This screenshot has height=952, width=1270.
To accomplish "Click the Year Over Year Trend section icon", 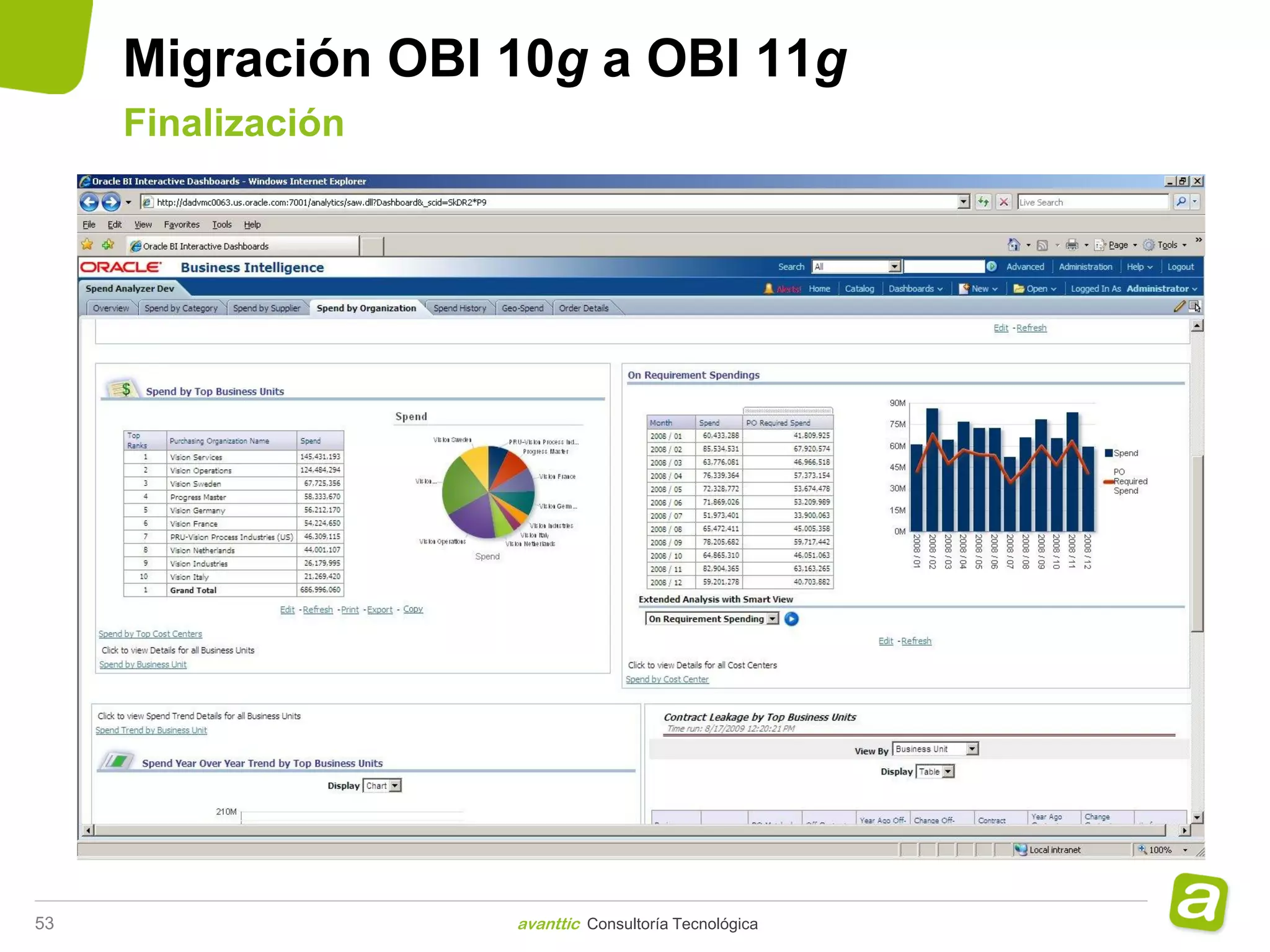I will 117,760.
